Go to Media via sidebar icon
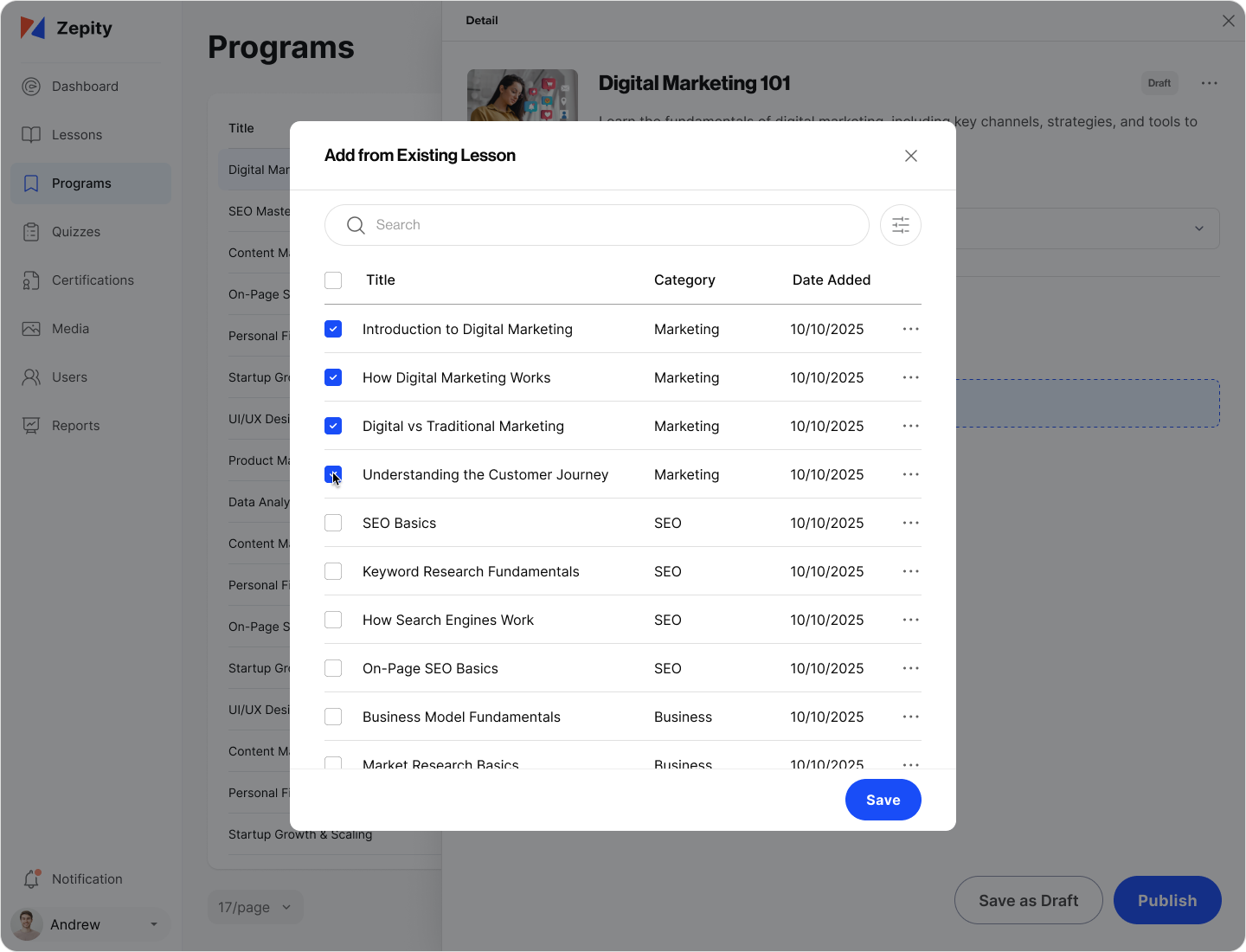This screenshot has height=952, width=1246. click(31, 329)
